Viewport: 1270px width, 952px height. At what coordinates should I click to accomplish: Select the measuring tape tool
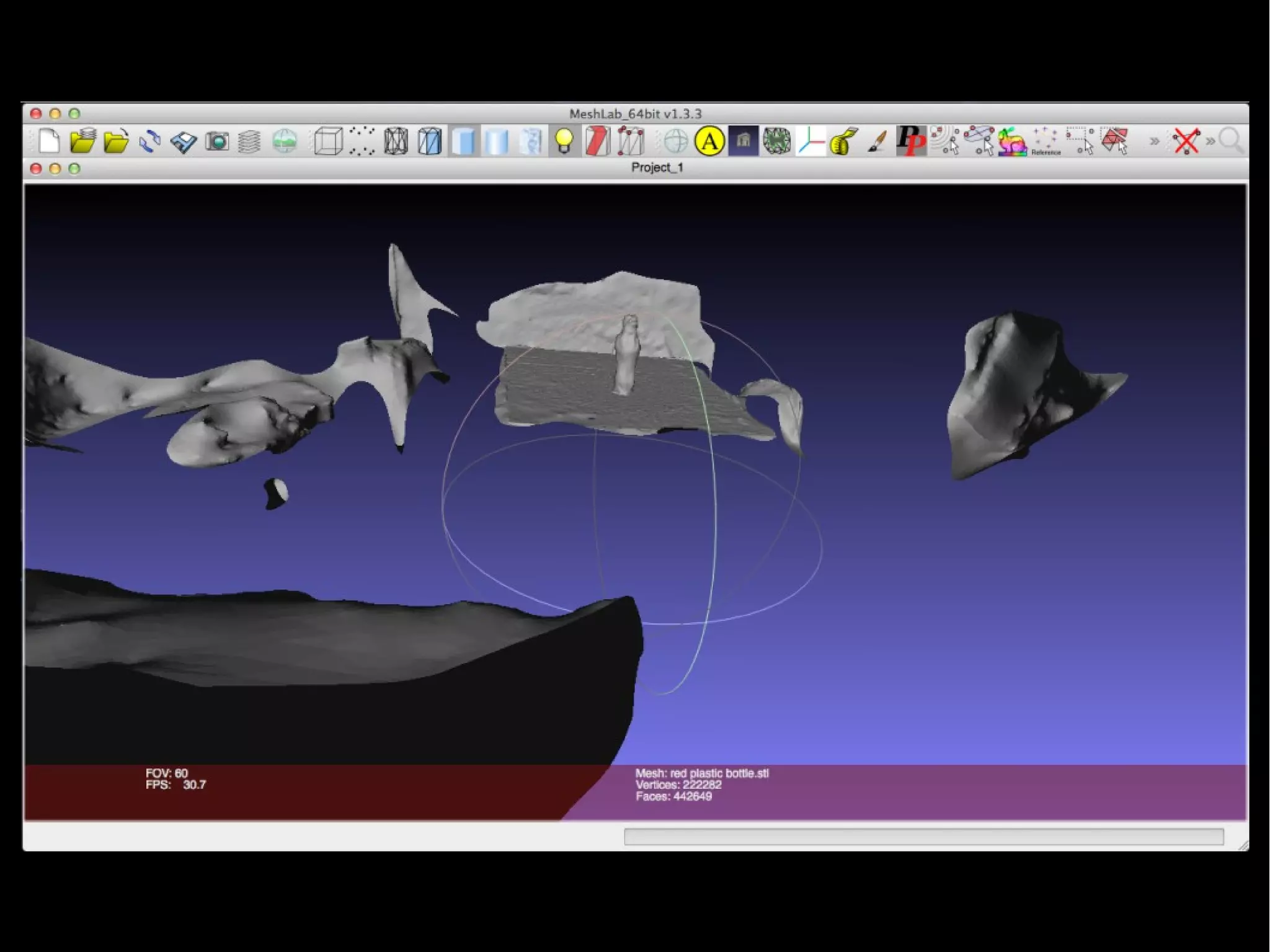click(844, 141)
